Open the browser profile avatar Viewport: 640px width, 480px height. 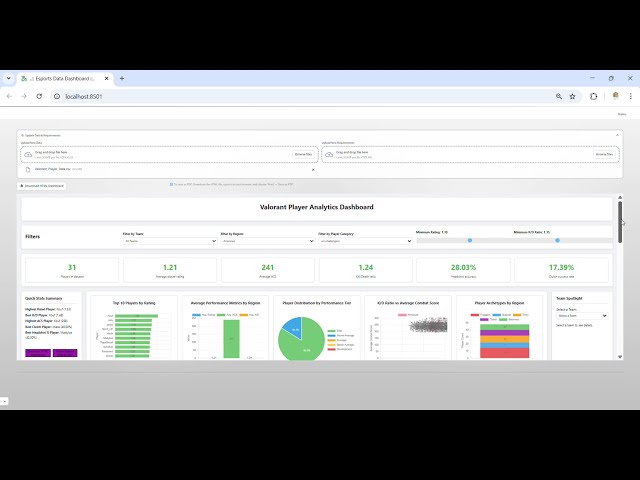pos(616,96)
